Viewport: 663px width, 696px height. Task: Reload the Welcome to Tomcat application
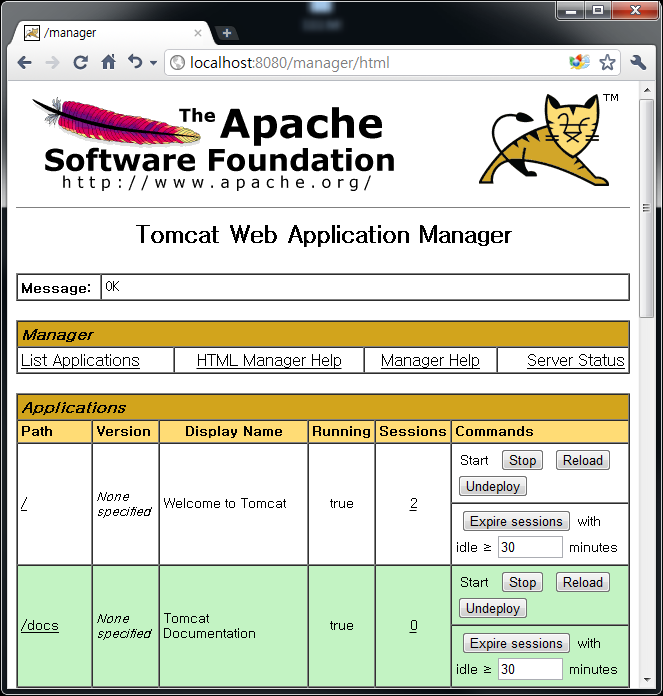(x=583, y=460)
